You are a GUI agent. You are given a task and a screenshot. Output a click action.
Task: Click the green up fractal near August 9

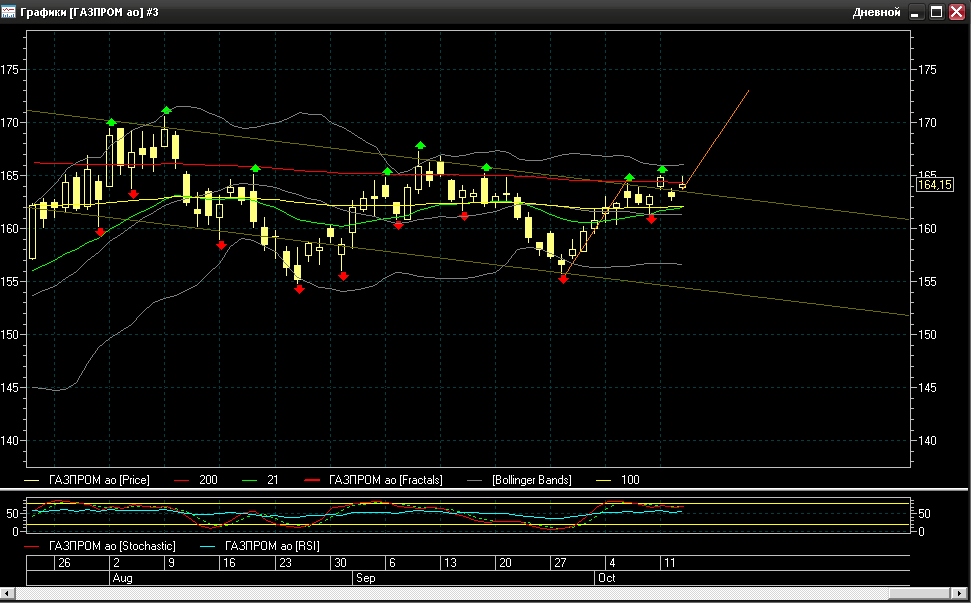click(166, 111)
